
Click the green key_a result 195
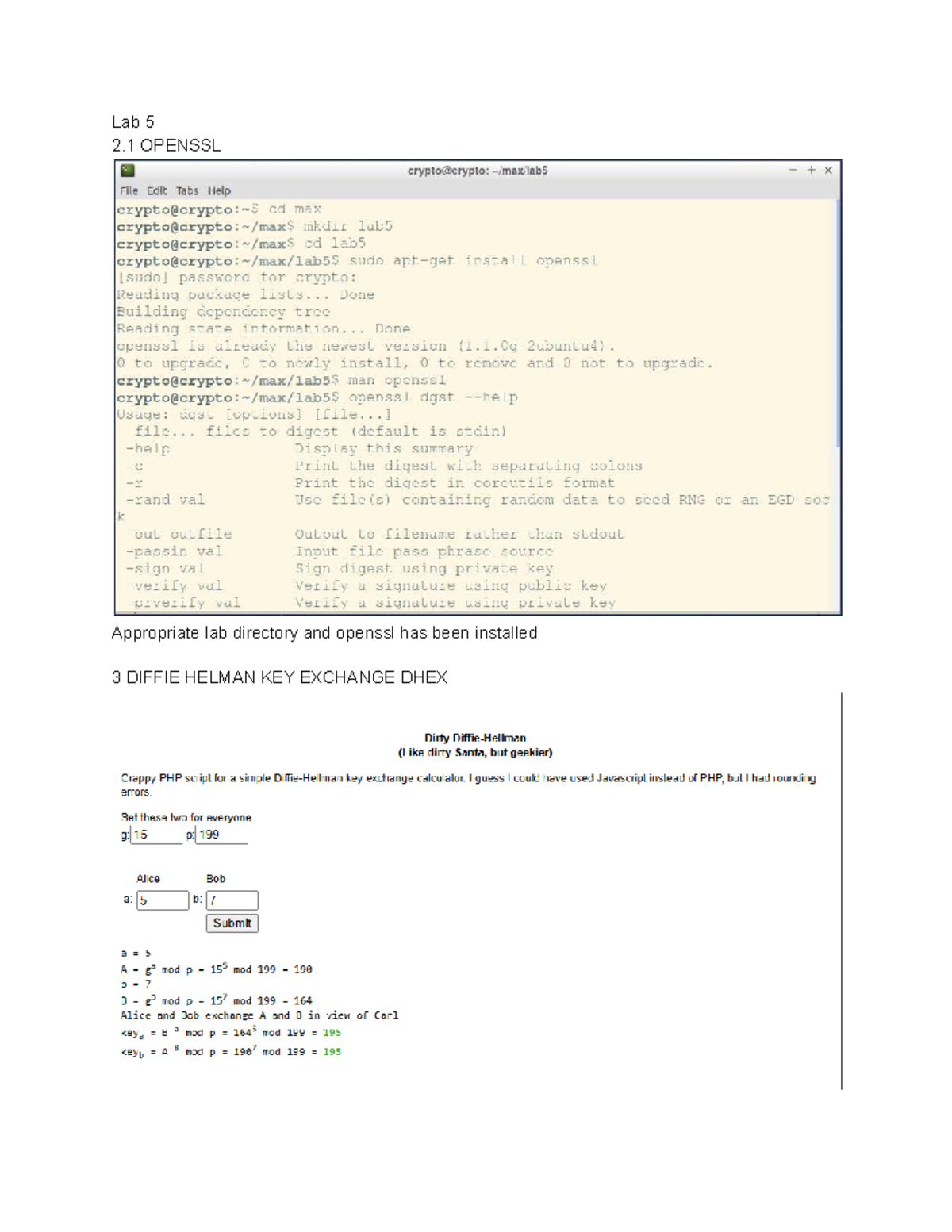[x=332, y=1033]
